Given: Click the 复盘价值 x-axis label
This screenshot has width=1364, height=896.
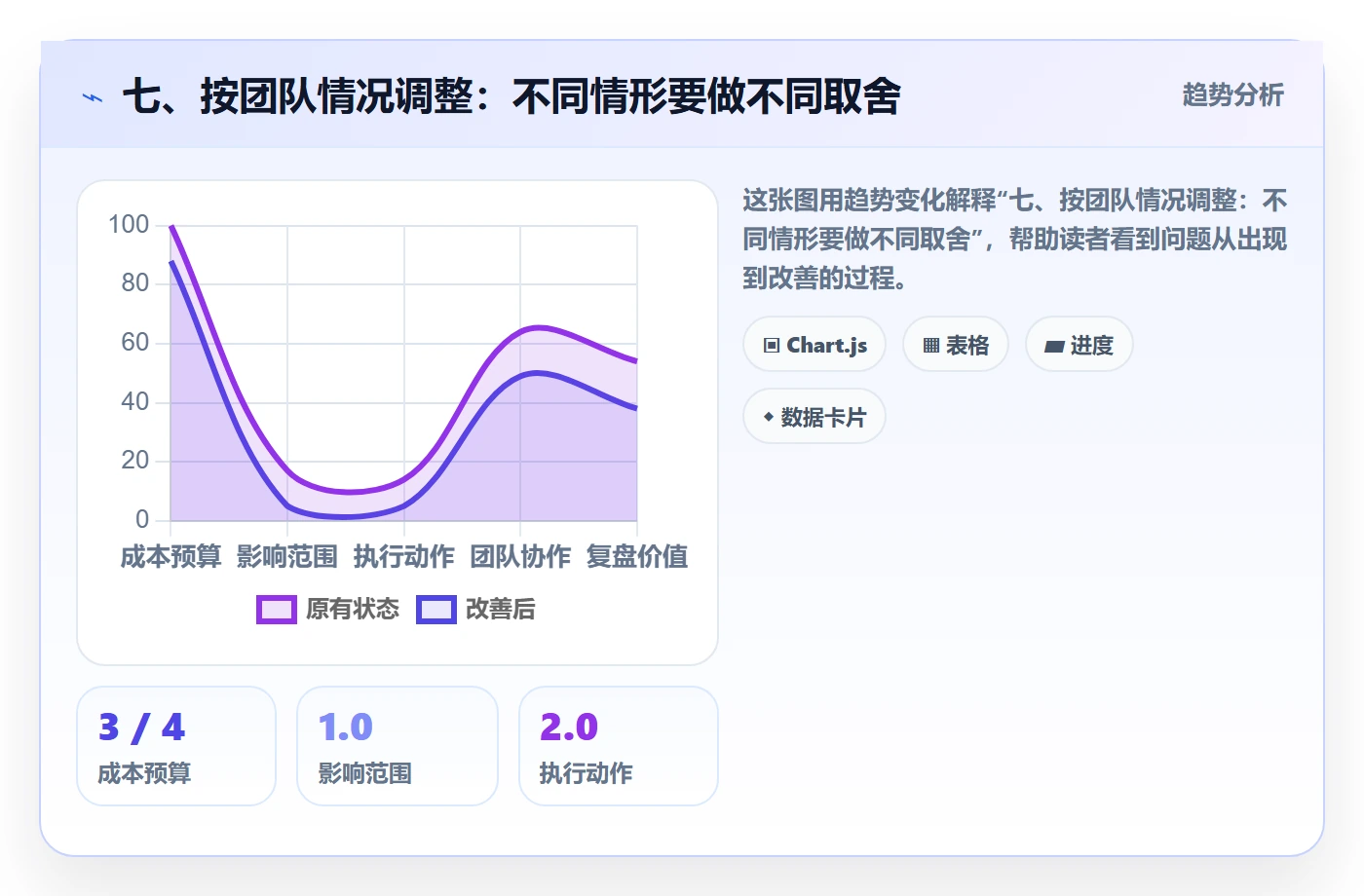Looking at the screenshot, I should (x=637, y=557).
